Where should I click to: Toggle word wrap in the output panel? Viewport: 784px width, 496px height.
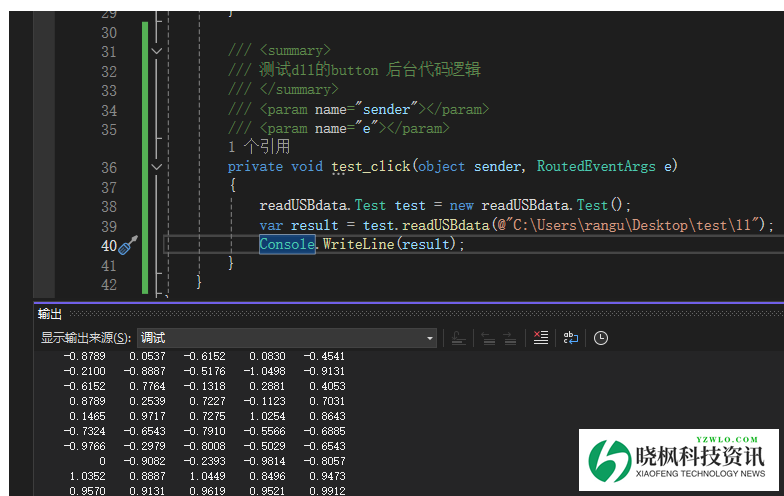point(570,338)
